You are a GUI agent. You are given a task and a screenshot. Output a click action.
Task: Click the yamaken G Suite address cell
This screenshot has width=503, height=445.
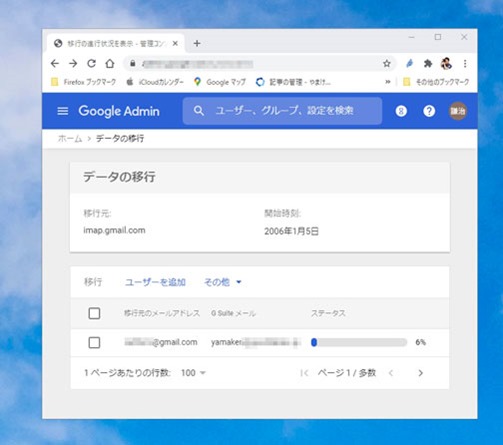coord(255,342)
